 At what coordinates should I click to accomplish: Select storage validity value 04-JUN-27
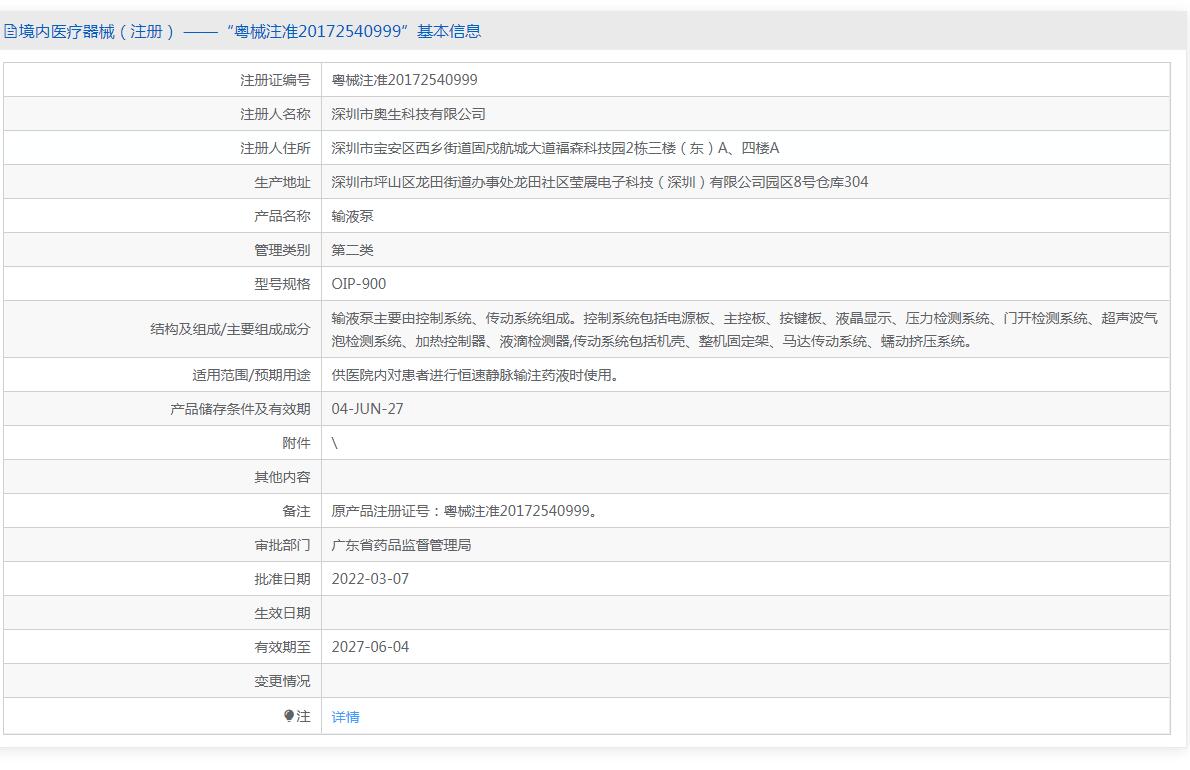367,409
